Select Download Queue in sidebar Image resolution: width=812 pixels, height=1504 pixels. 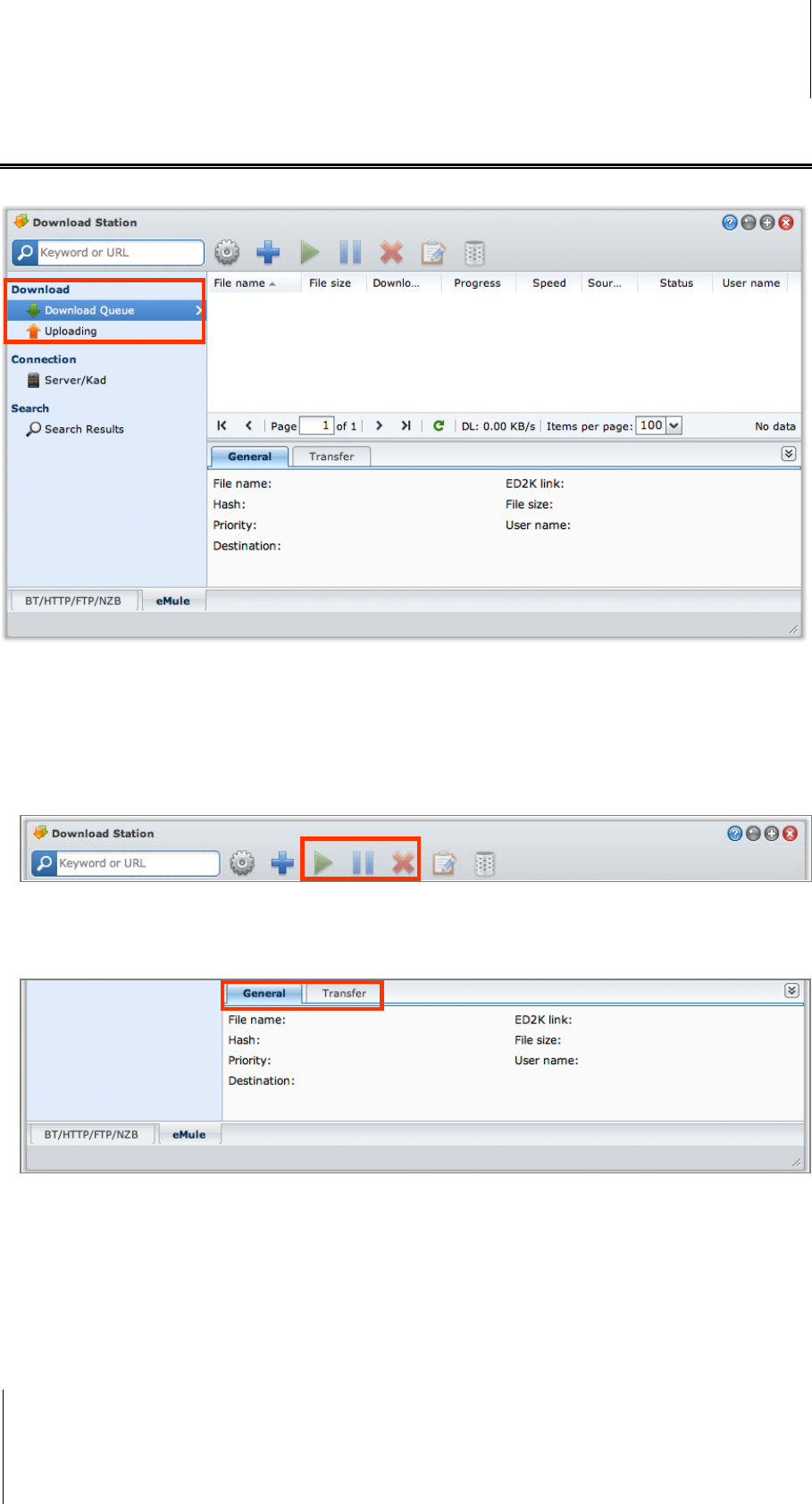[x=106, y=310]
